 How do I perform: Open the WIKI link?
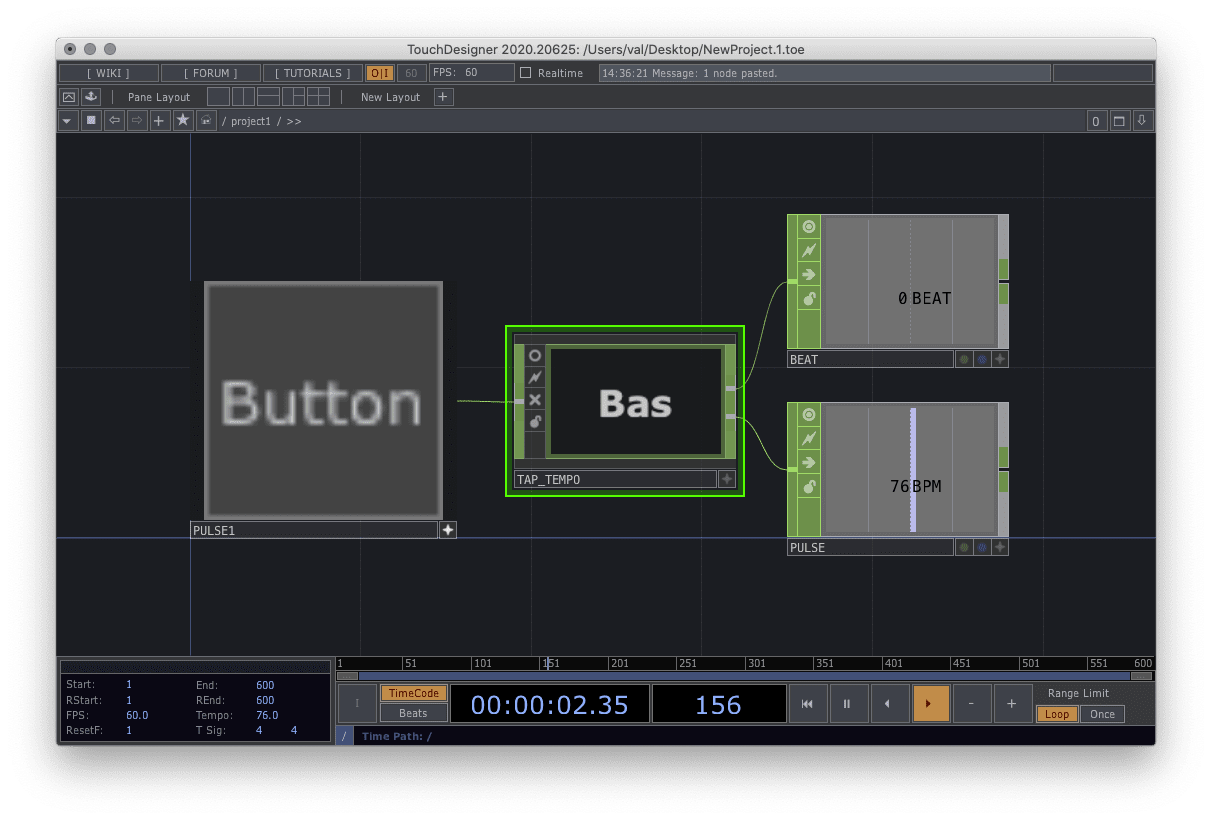click(x=108, y=73)
